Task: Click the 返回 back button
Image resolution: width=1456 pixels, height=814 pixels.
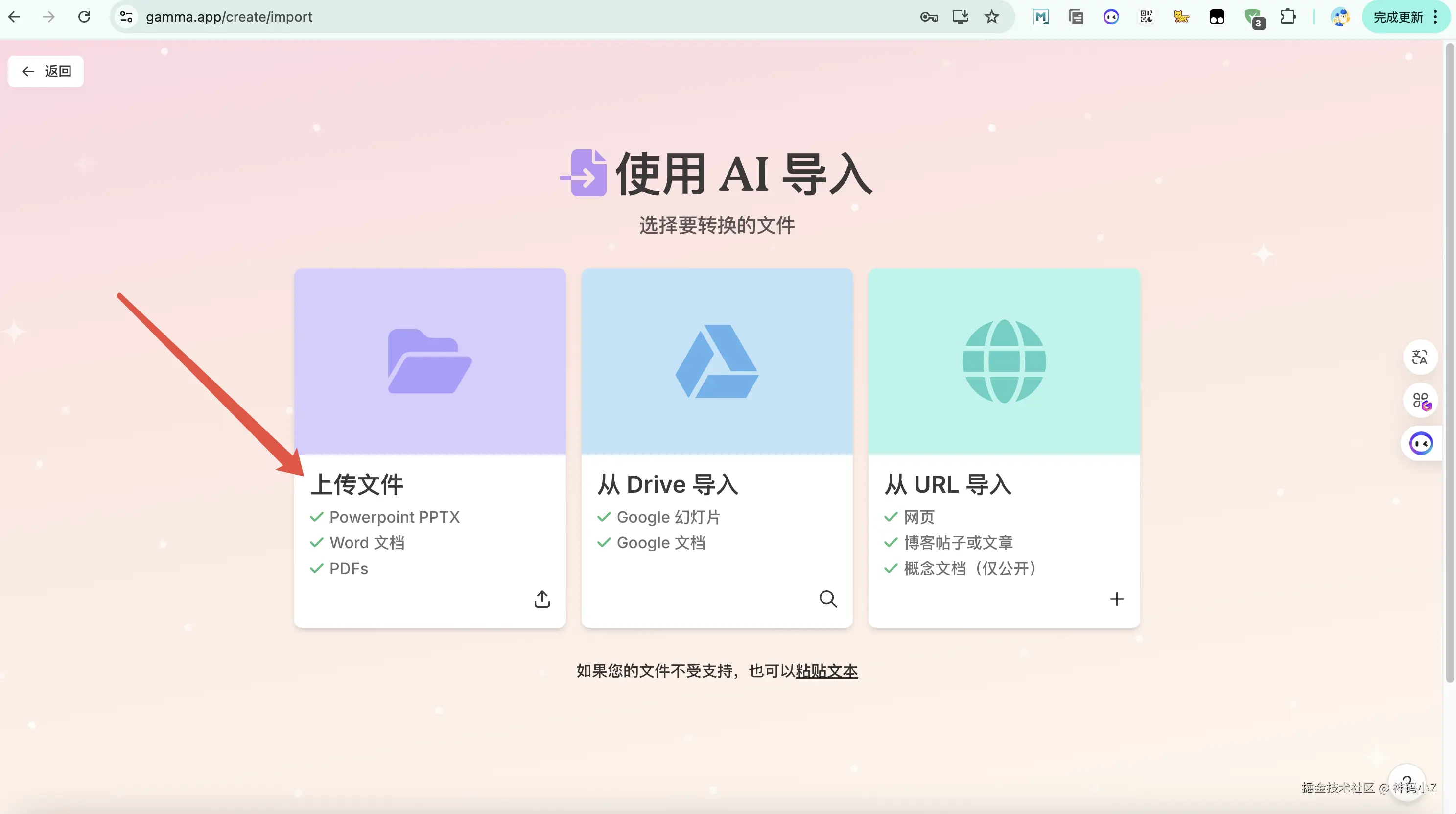Action: pyautogui.click(x=46, y=71)
